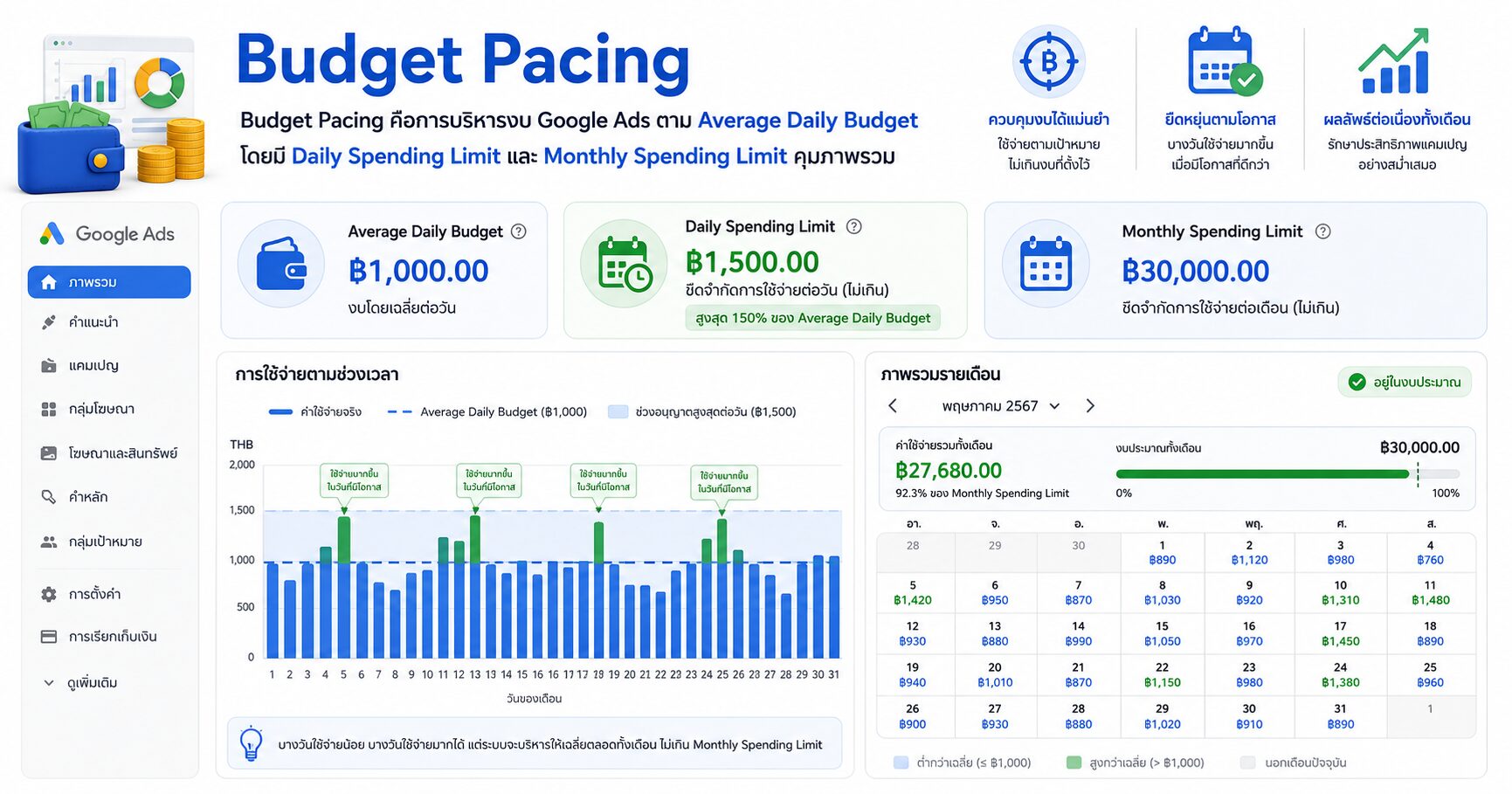Click the growth chart icon ผลลัพธ์ต่อเนื่องทั้งเดือน
This screenshot has width=1512, height=794.
(x=1395, y=61)
